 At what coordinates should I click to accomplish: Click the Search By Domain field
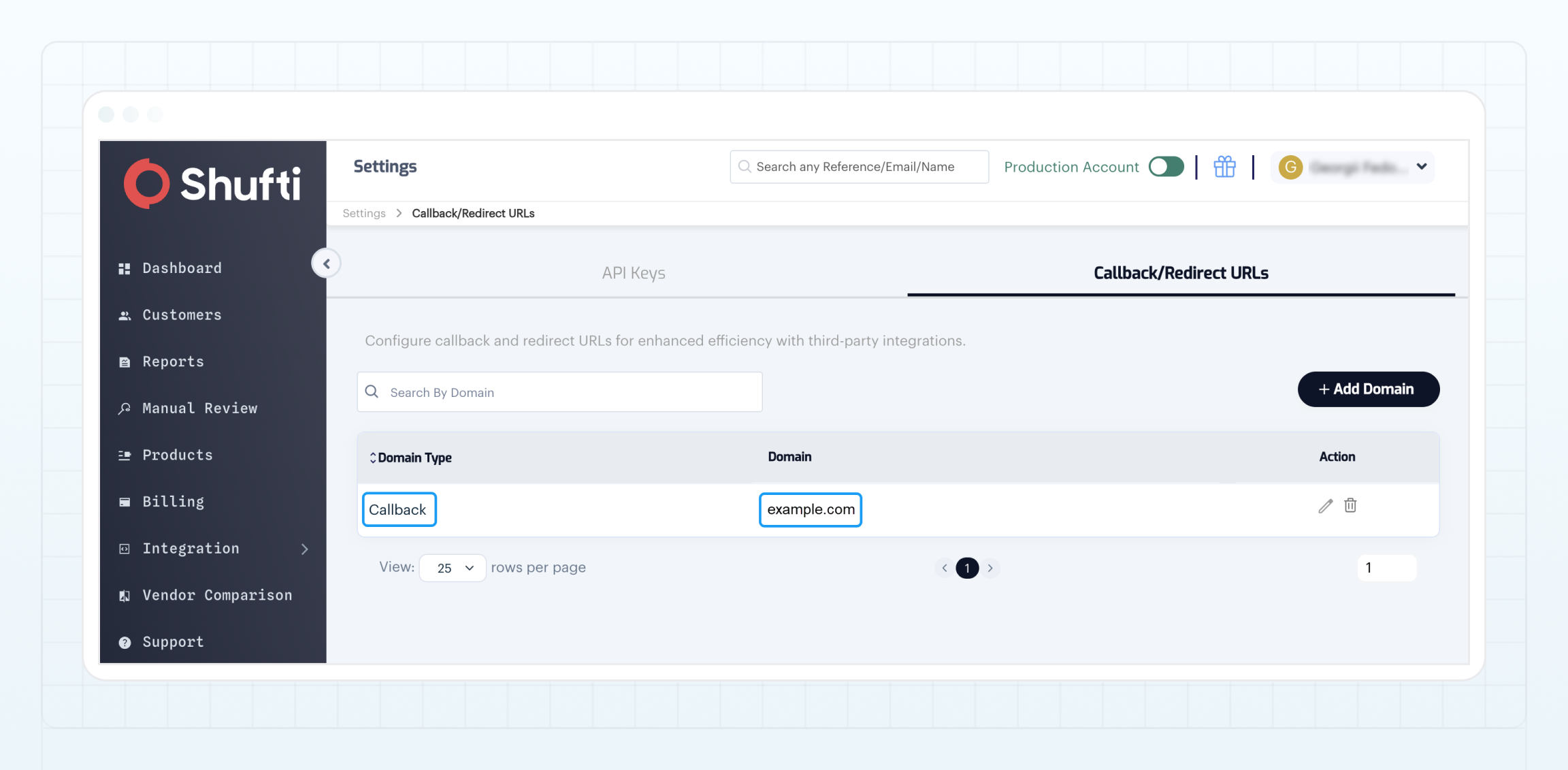559,391
